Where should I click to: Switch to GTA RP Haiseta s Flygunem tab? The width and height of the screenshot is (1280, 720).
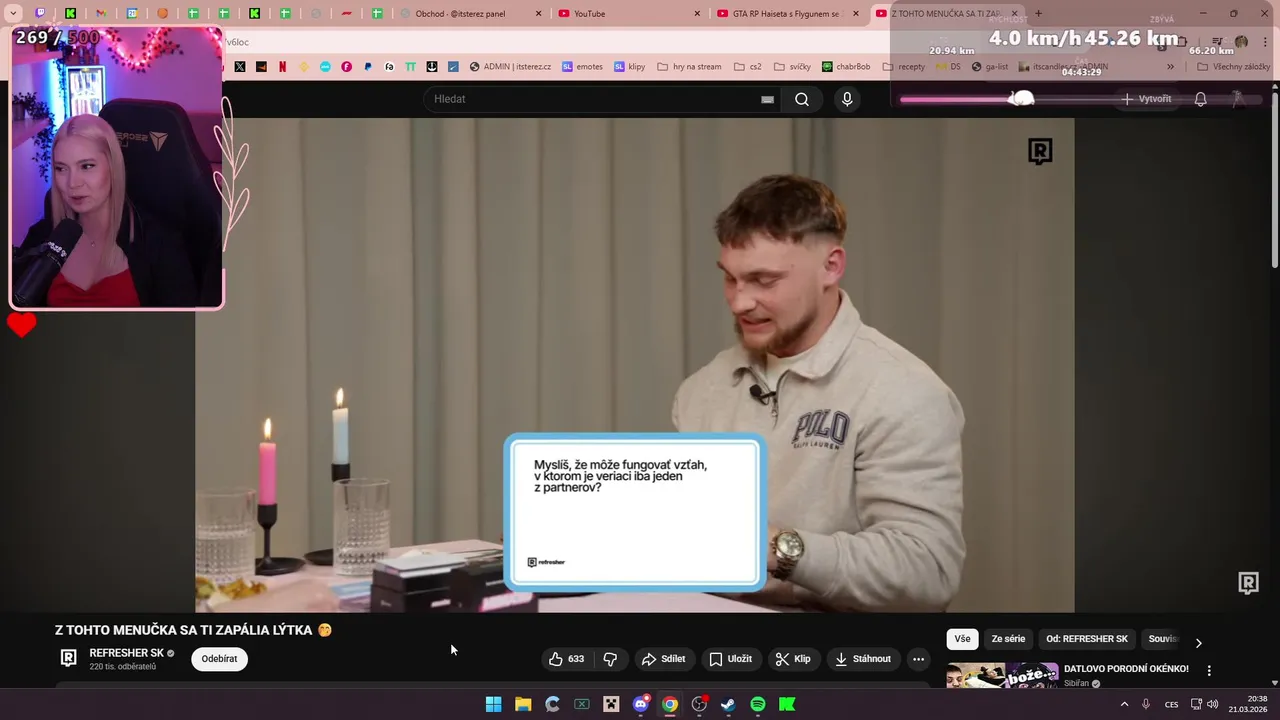785,13
